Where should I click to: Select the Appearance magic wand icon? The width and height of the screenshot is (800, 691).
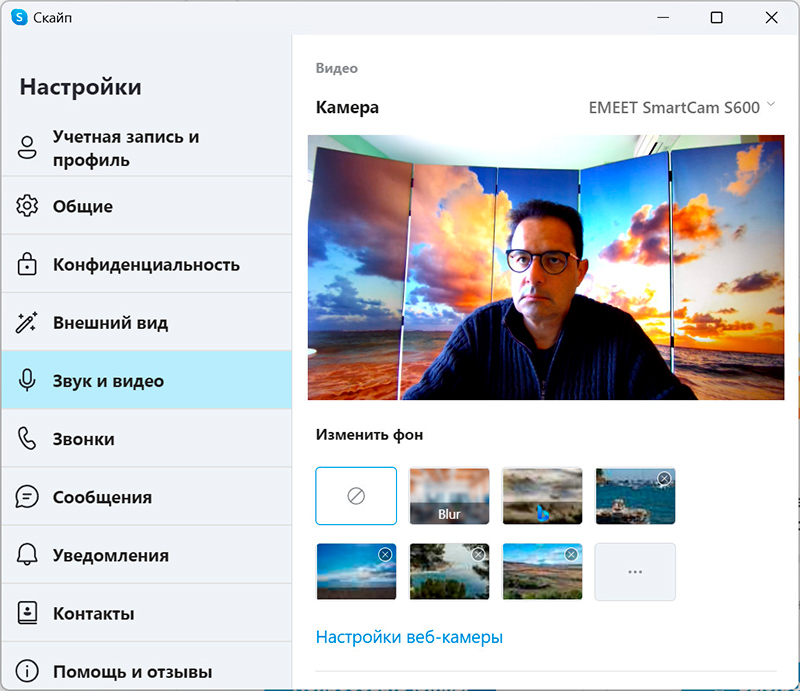(27, 323)
